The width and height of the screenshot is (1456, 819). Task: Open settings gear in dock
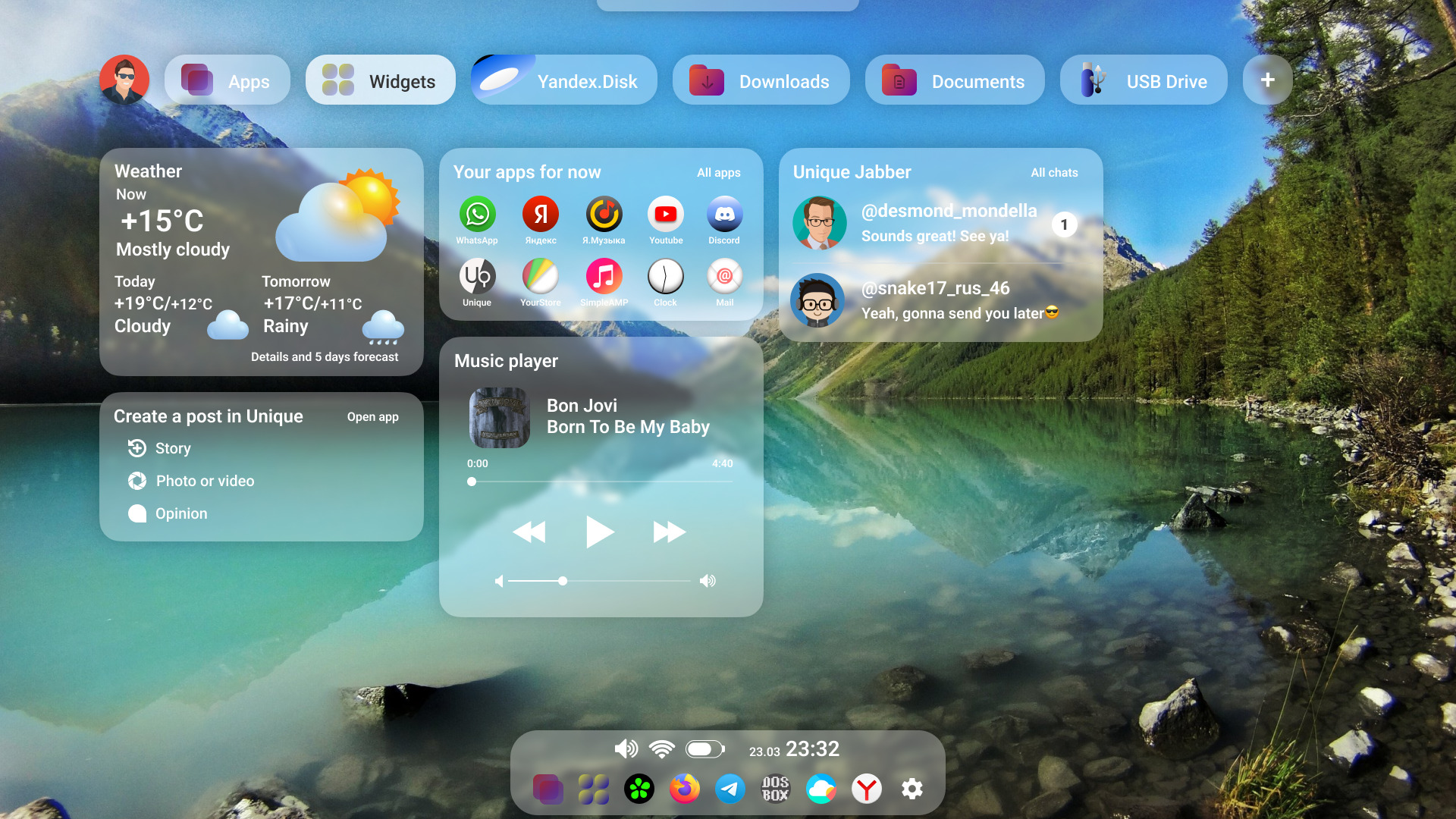coord(912,789)
